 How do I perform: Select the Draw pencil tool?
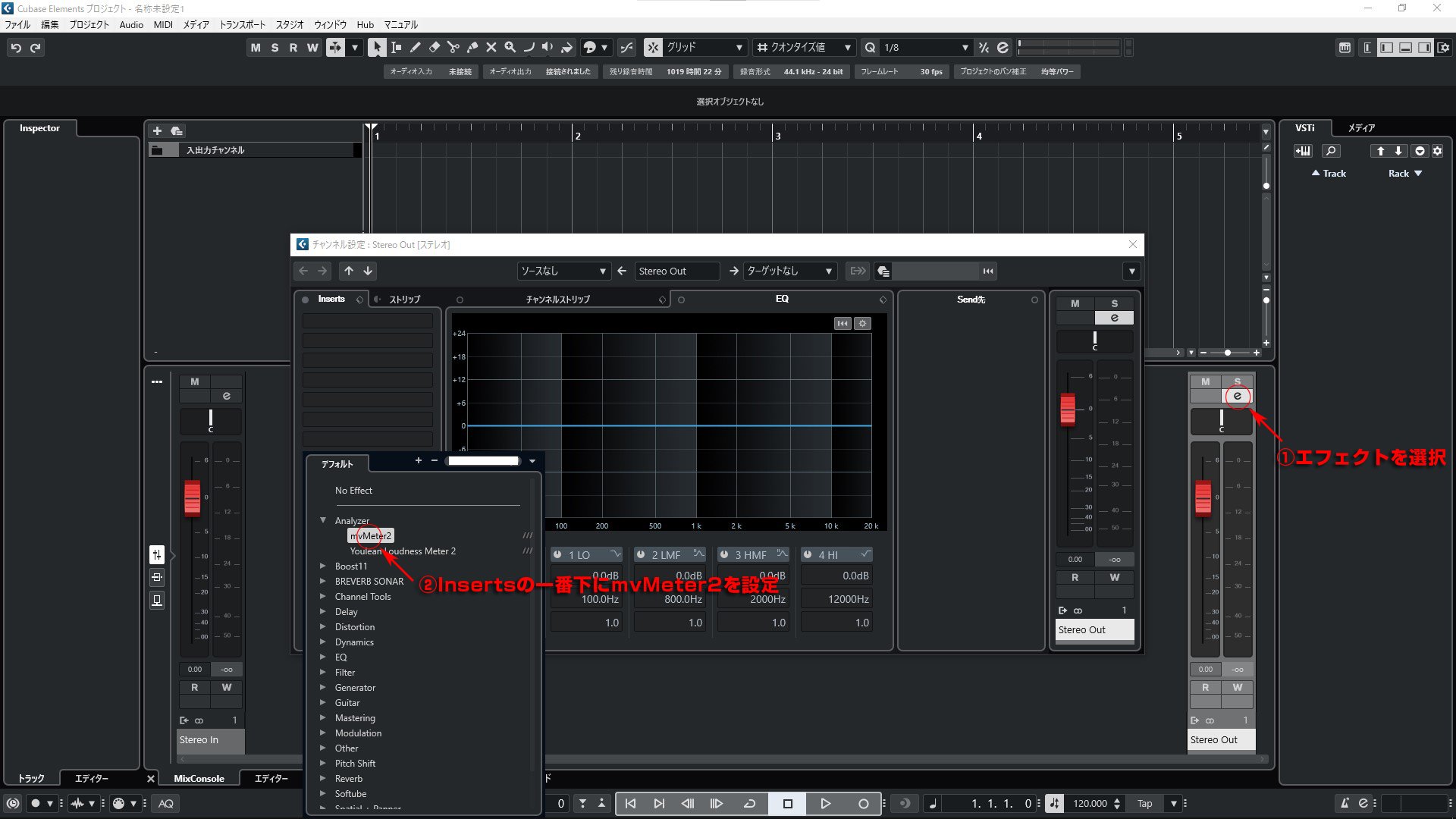coord(415,48)
